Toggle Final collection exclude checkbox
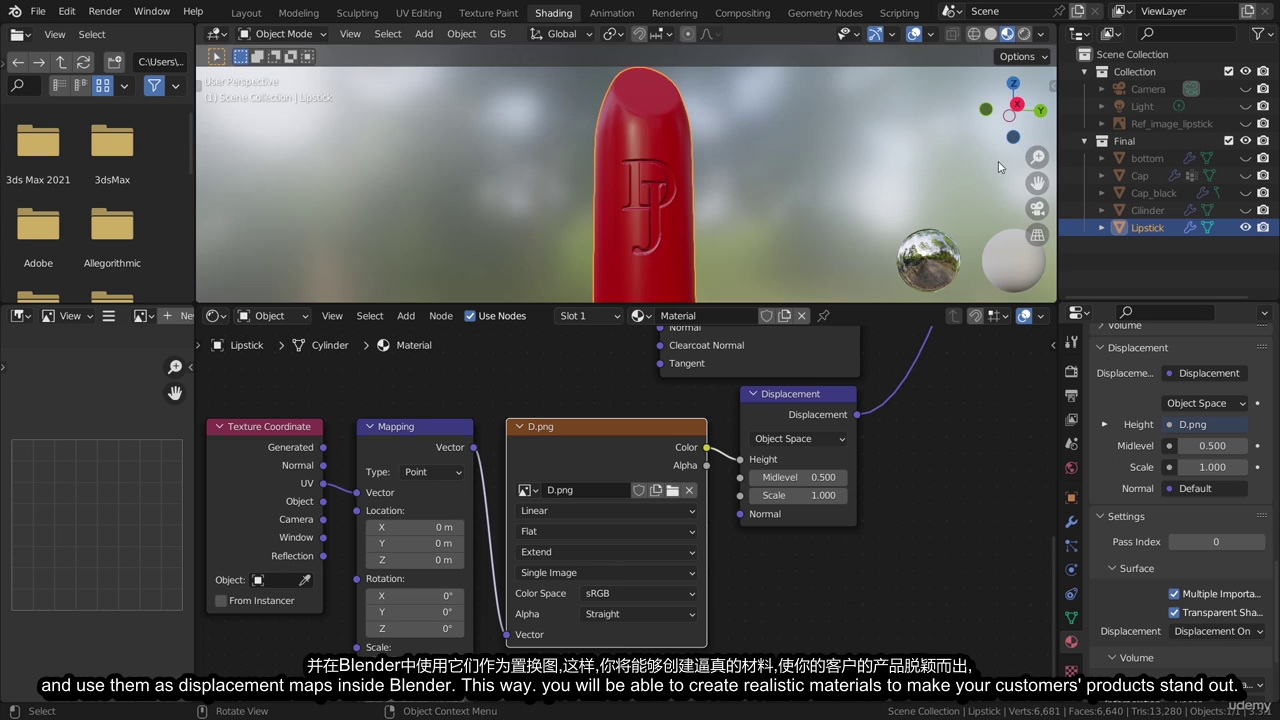1280x720 pixels. click(x=1229, y=141)
